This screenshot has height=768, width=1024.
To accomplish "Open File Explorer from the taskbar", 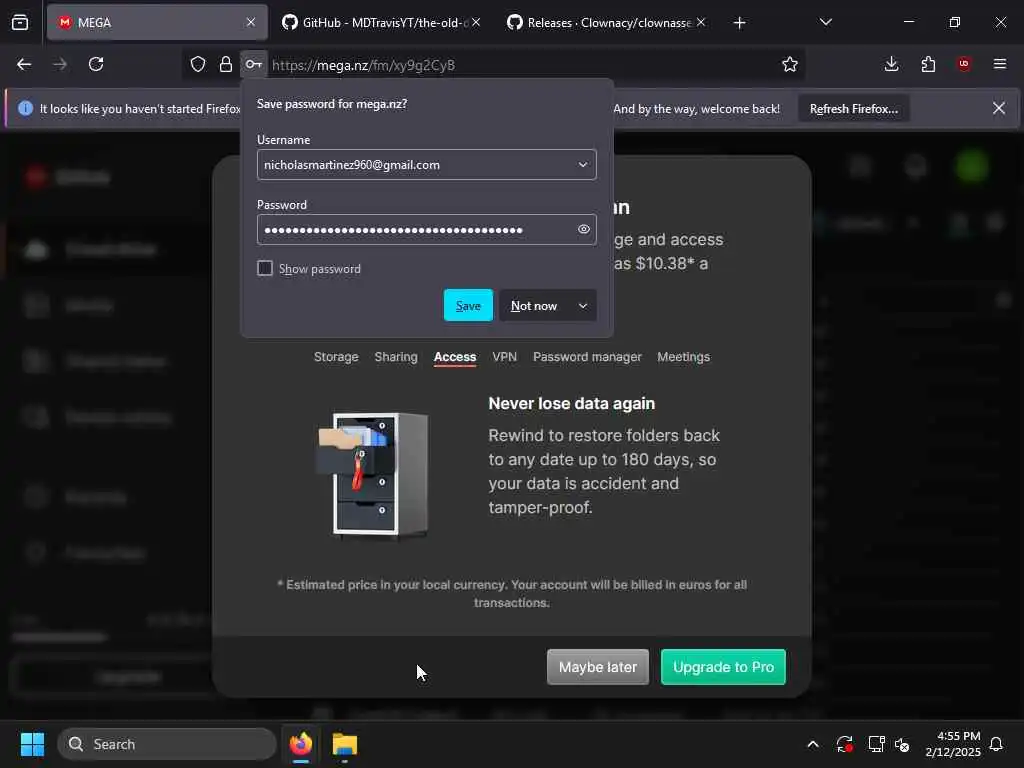I will pos(345,744).
